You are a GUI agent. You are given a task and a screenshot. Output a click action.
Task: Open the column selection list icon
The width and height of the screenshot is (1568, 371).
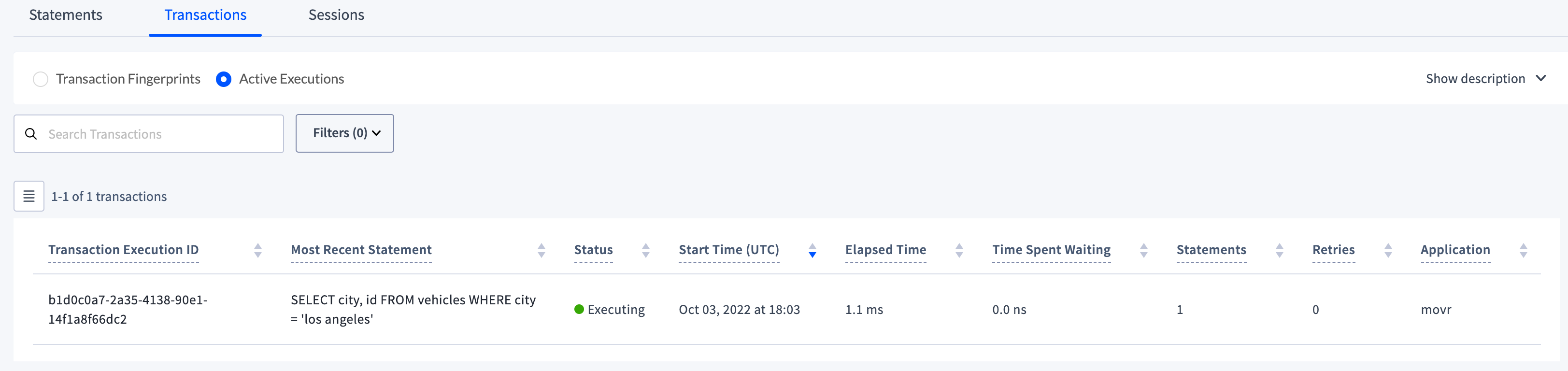(29, 196)
